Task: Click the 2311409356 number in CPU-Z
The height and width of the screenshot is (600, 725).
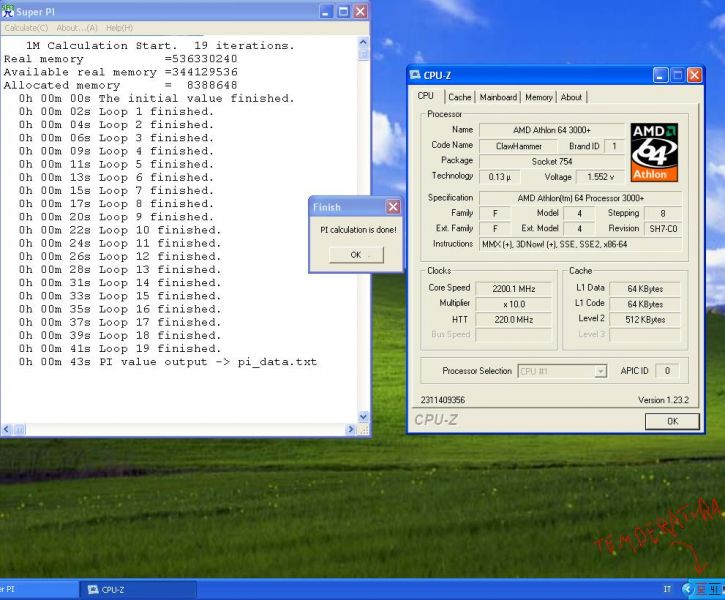Action: 442,400
